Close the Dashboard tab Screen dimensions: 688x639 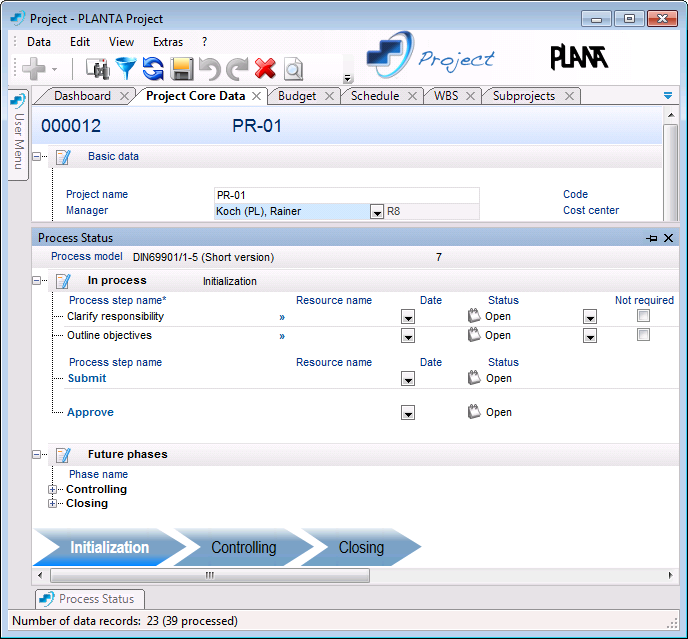pyautogui.click(x=124, y=96)
